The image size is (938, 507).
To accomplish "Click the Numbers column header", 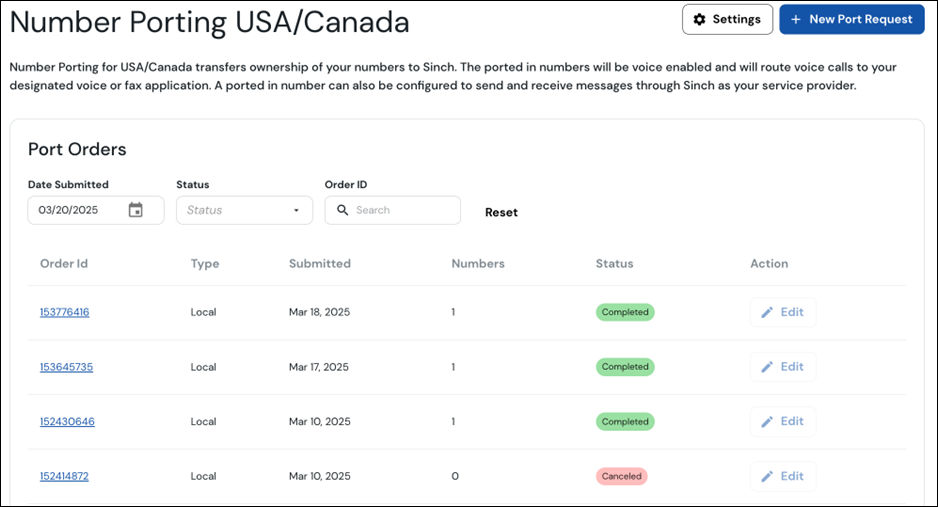I will click(478, 264).
